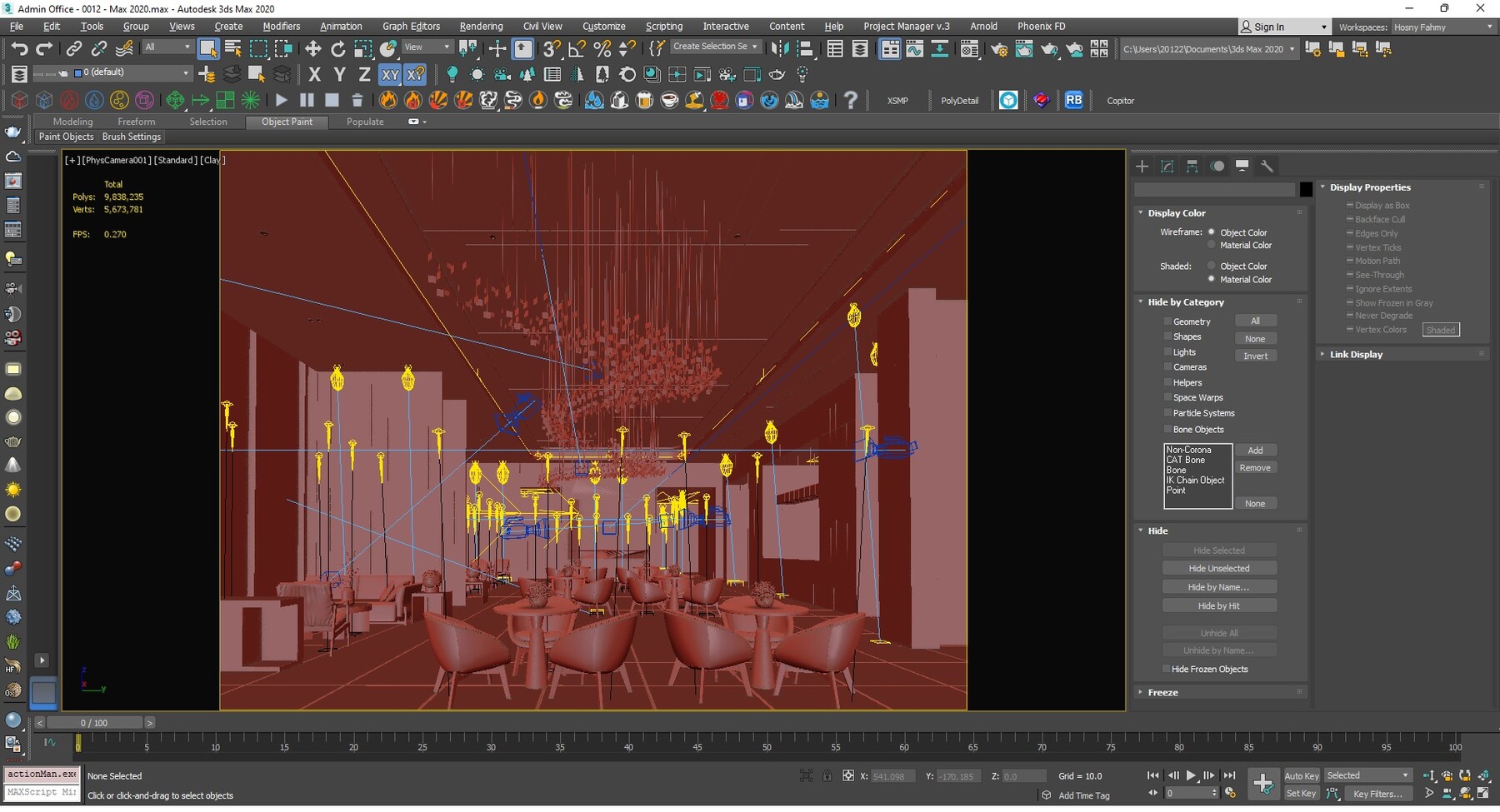Viewport: 1500px width, 812px height.
Task: Open the Rendering menu
Action: (481, 27)
